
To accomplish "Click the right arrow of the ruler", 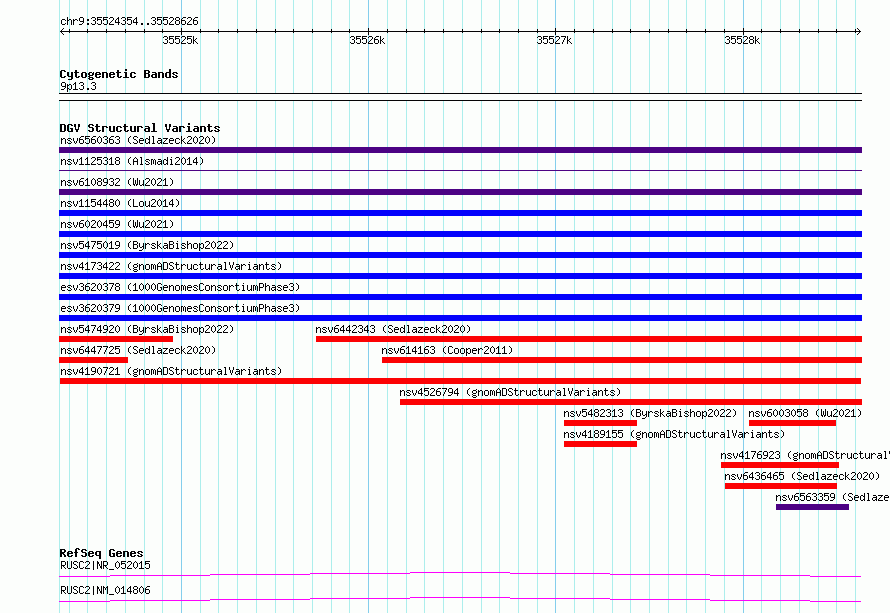I will 858,32.
